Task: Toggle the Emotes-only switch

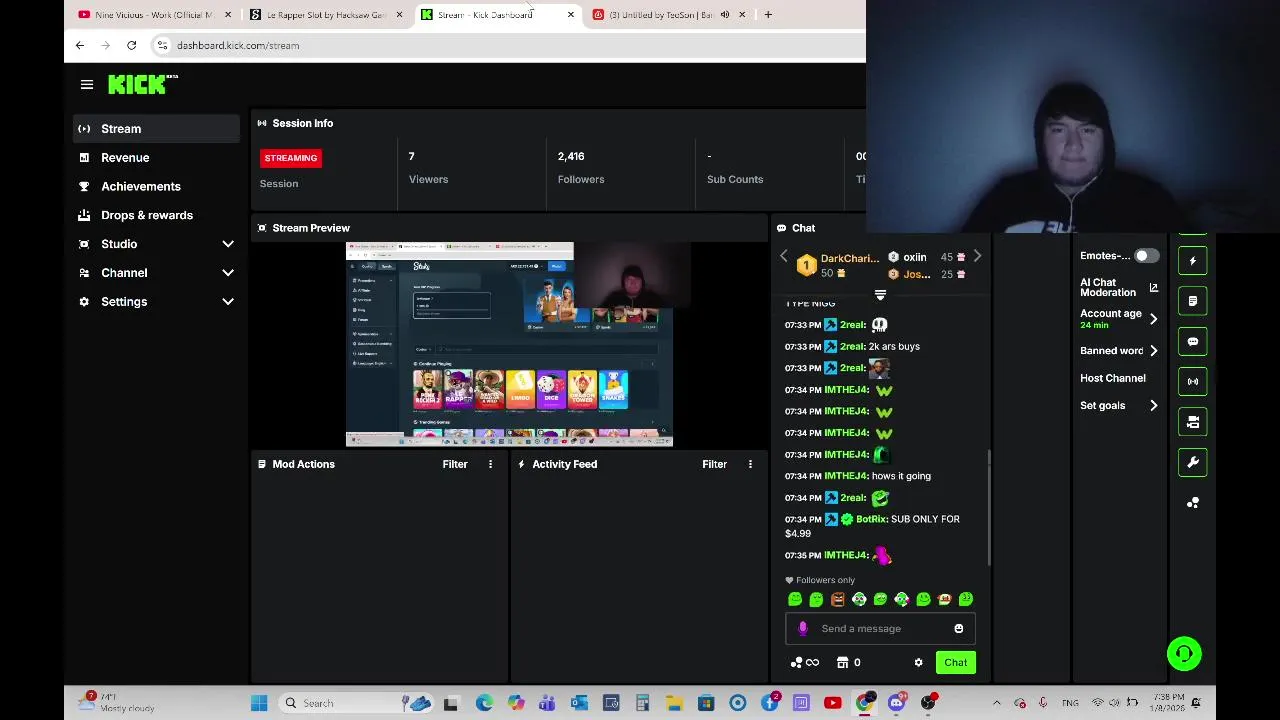Action: tap(1146, 256)
